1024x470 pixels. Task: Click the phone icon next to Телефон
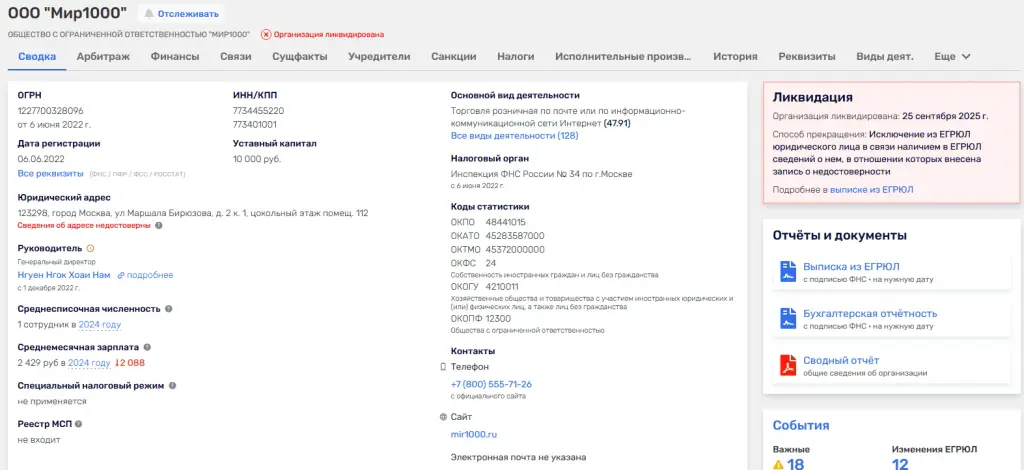[x=443, y=367]
